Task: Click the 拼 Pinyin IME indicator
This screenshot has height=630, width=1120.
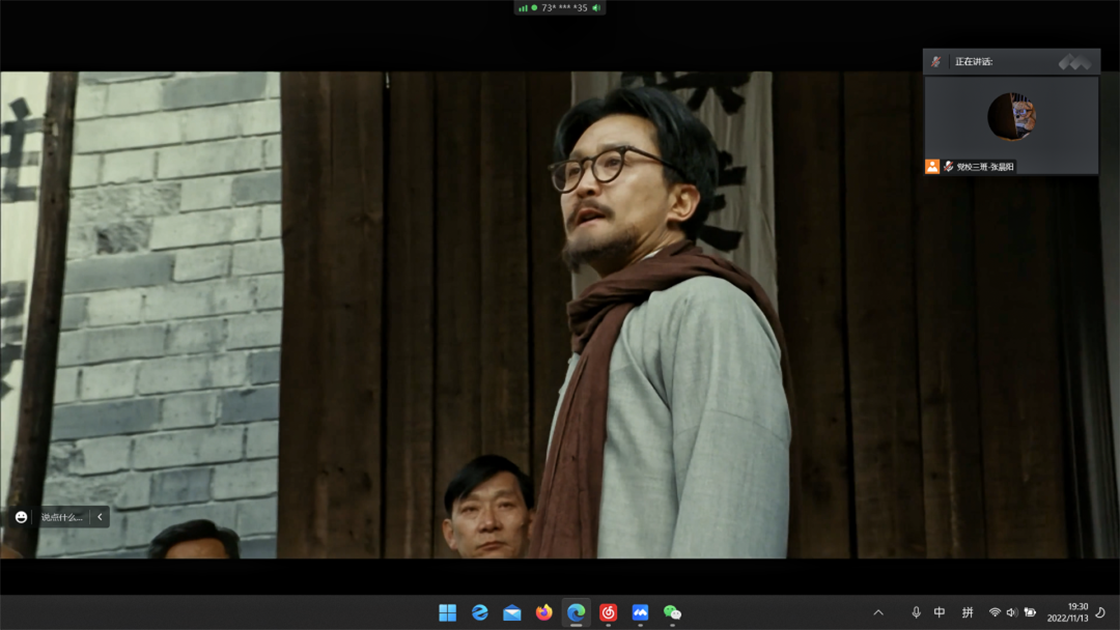Action: tap(967, 613)
